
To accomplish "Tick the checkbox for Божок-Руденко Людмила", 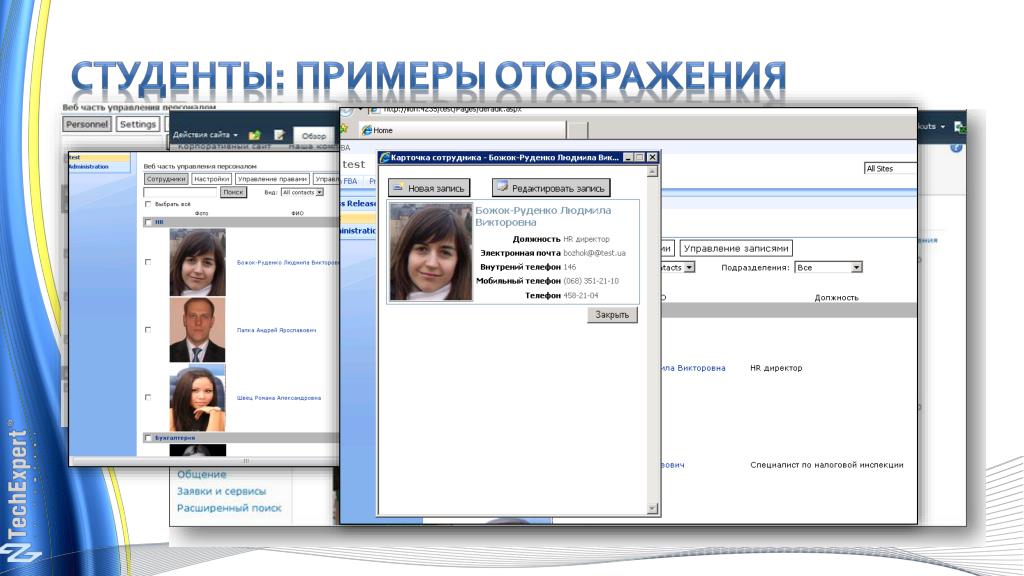I will coord(148,262).
